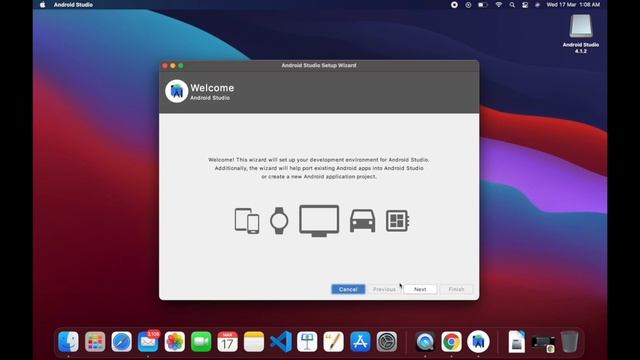Open Mail from the Dock
The height and width of the screenshot is (360, 640).
click(148, 342)
